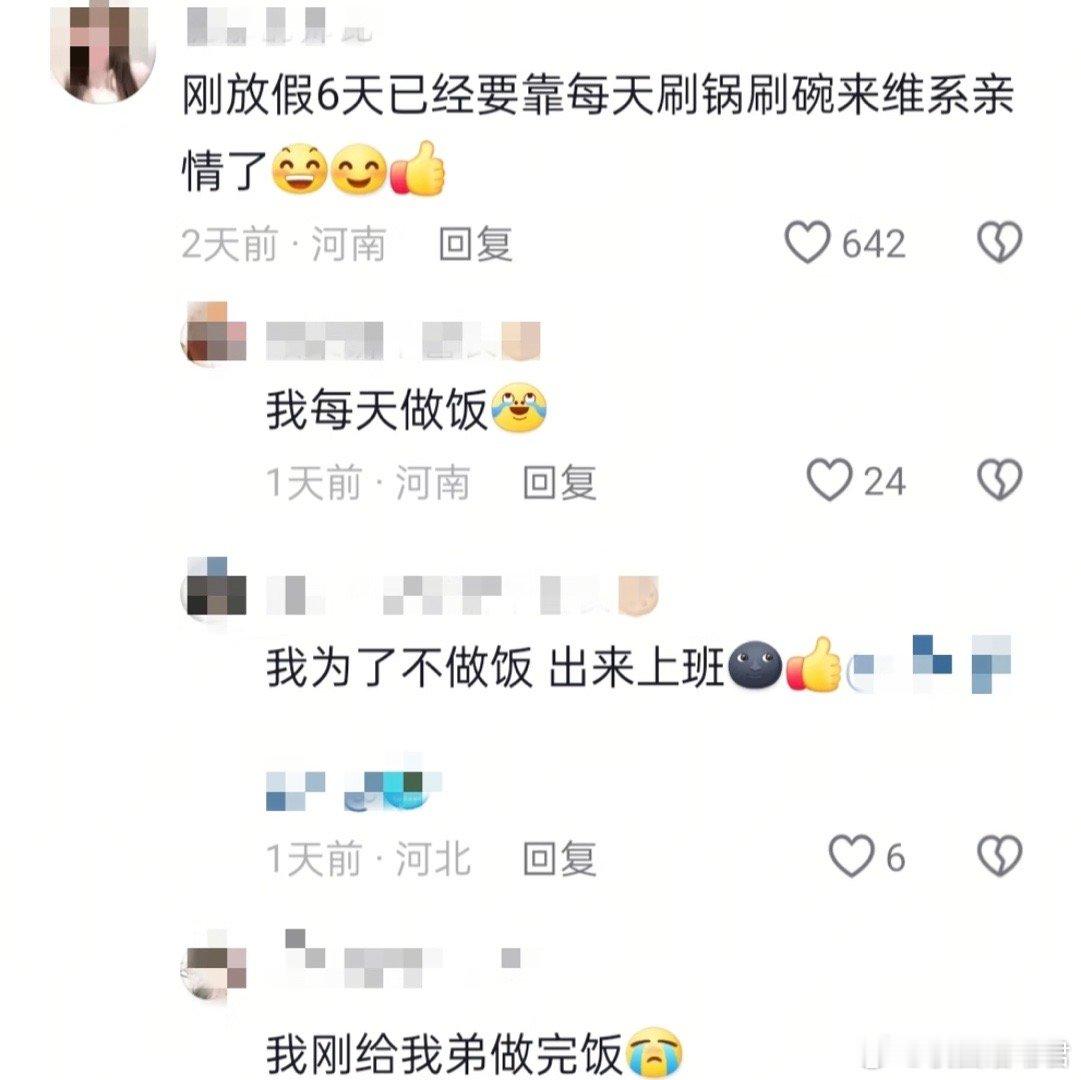The image size is (1081, 1080).
Task: Open top commenter's blurred username
Action: [279, 26]
